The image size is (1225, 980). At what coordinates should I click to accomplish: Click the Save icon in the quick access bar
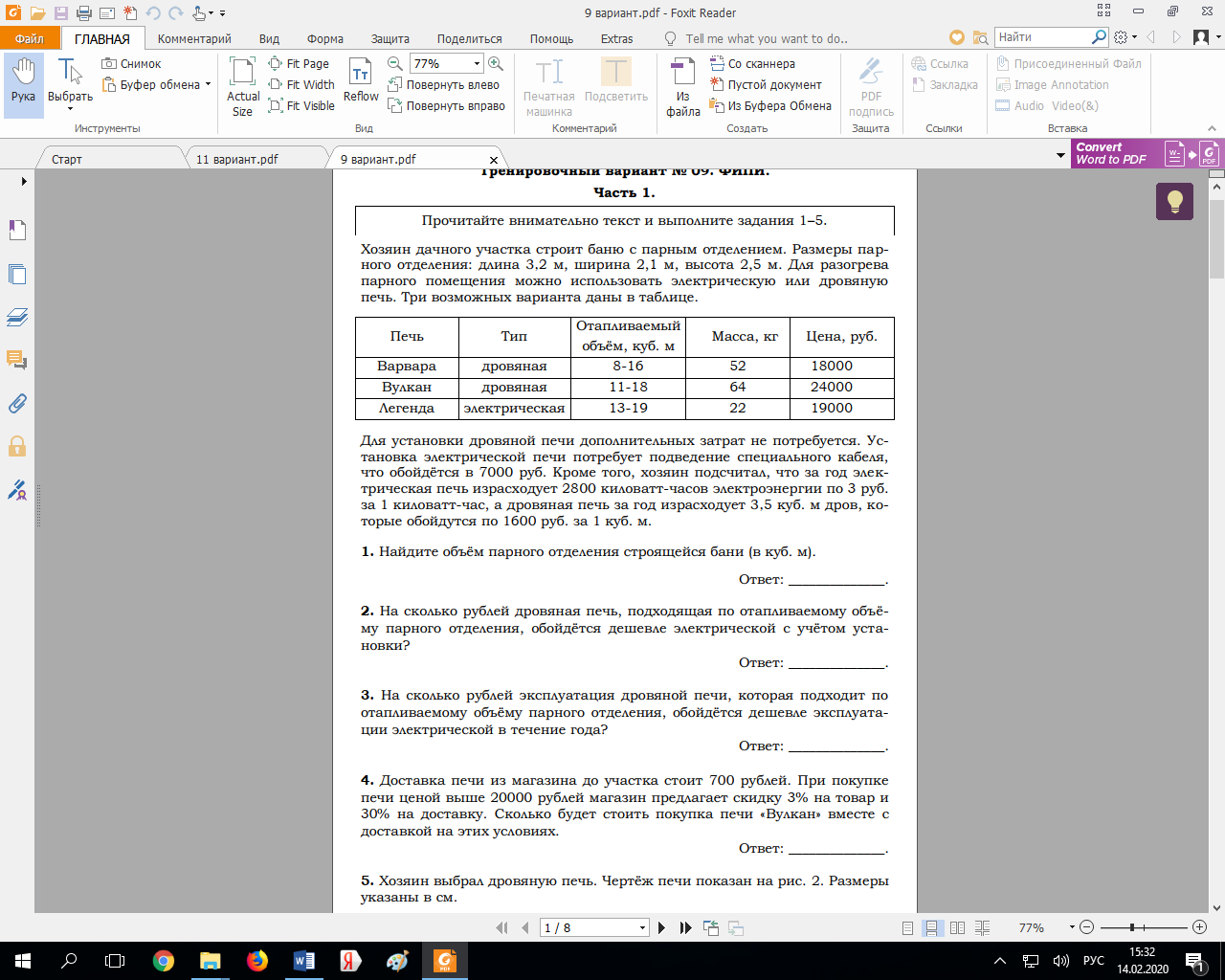click(x=61, y=13)
